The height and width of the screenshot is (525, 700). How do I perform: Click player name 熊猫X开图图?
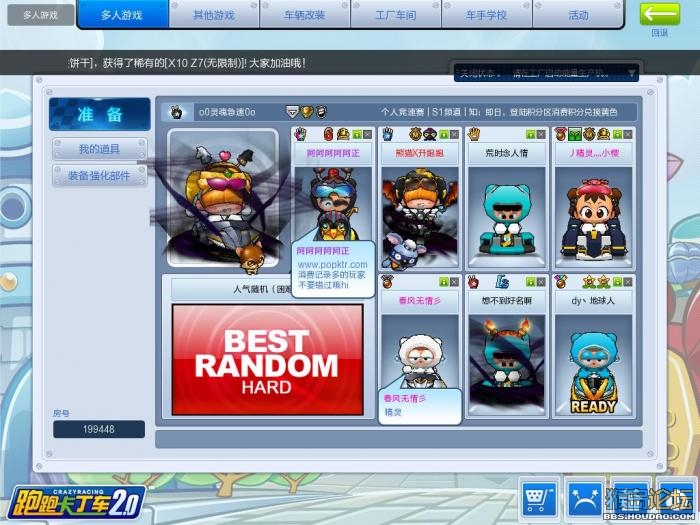click(420, 153)
